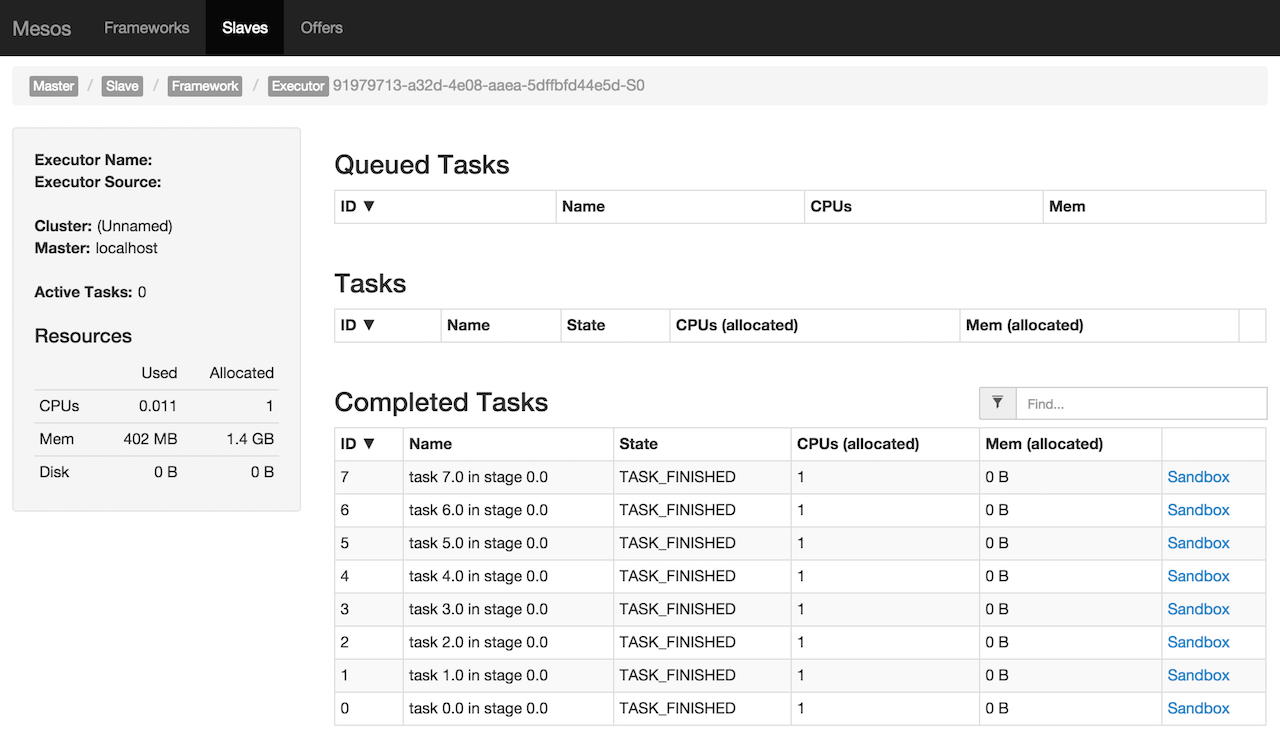The height and width of the screenshot is (743, 1280).
Task: Sort Tasks table by ID header
Action: pos(357,325)
